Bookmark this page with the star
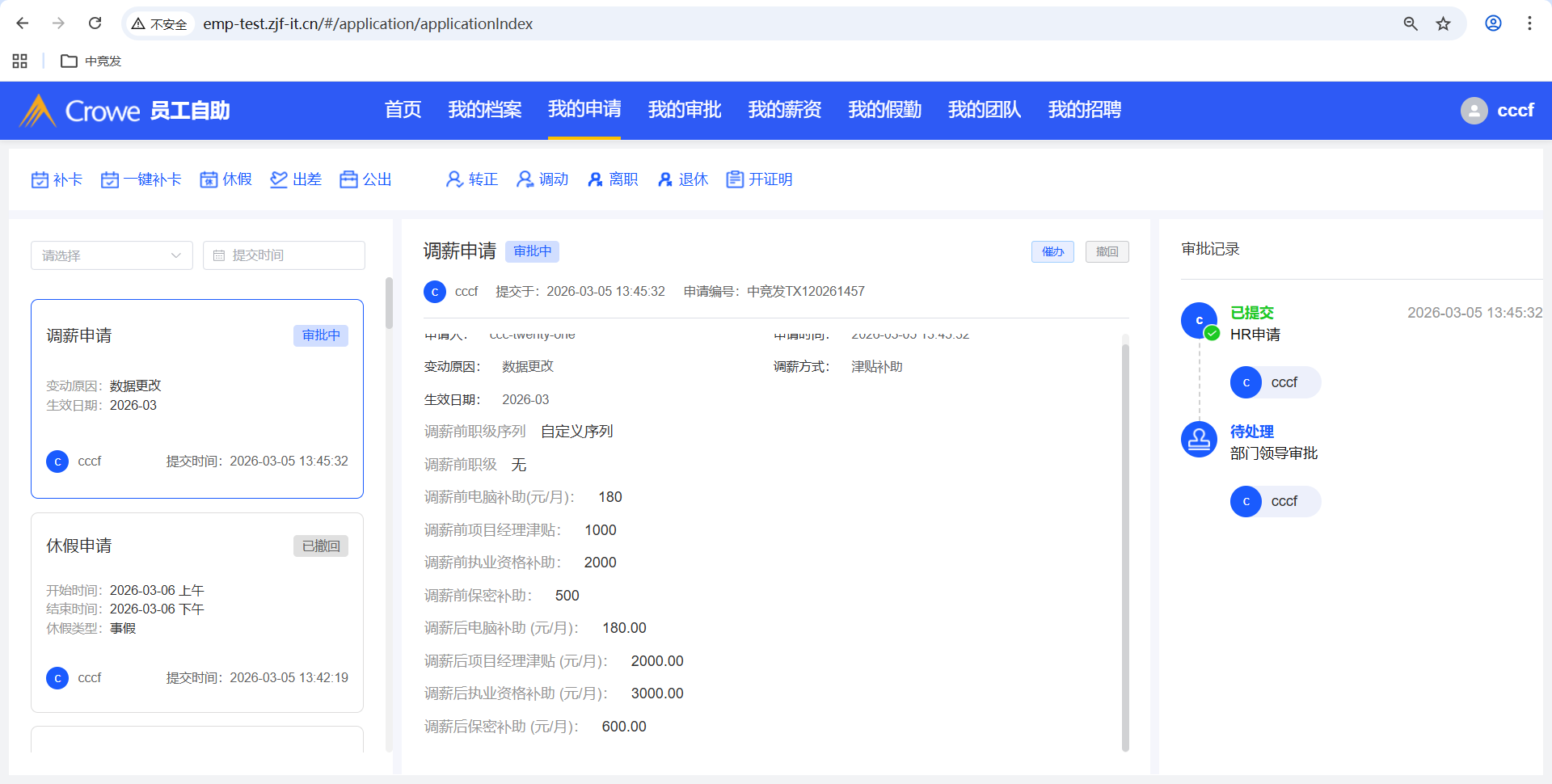 tap(1443, 23)
